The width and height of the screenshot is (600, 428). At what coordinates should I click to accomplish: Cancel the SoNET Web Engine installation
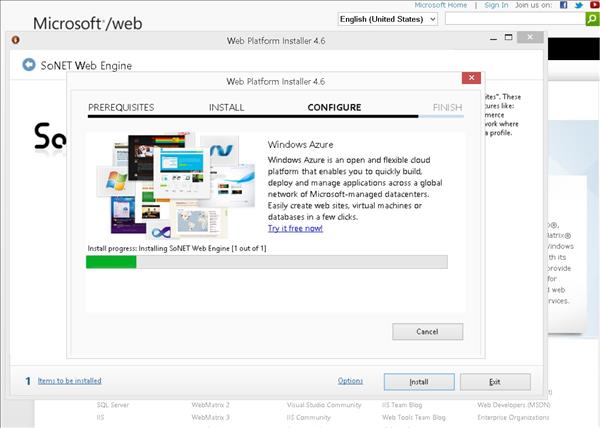click(x=427, y=332)
